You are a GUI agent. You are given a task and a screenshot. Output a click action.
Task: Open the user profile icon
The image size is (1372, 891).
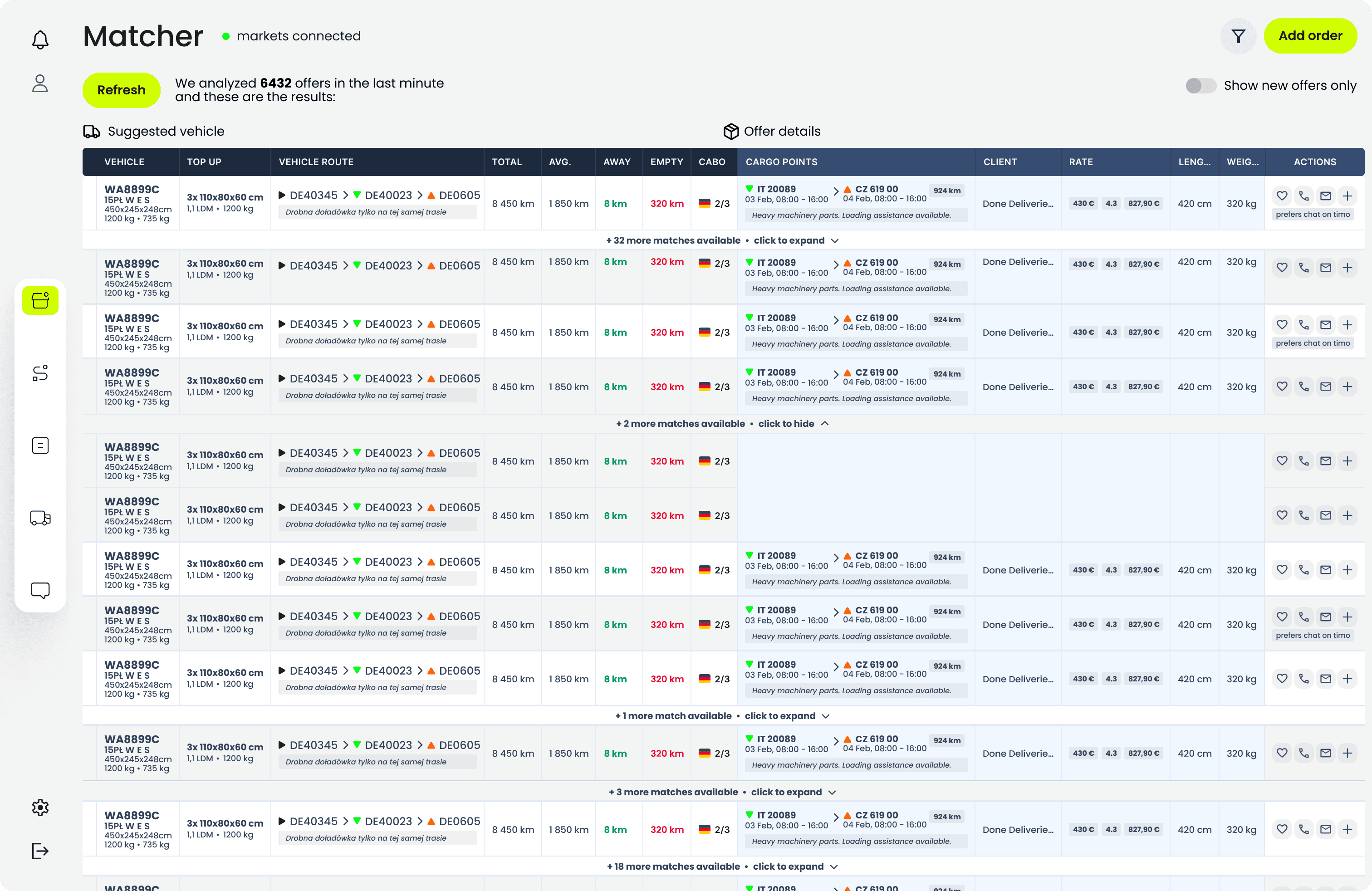tap(40, 83)
